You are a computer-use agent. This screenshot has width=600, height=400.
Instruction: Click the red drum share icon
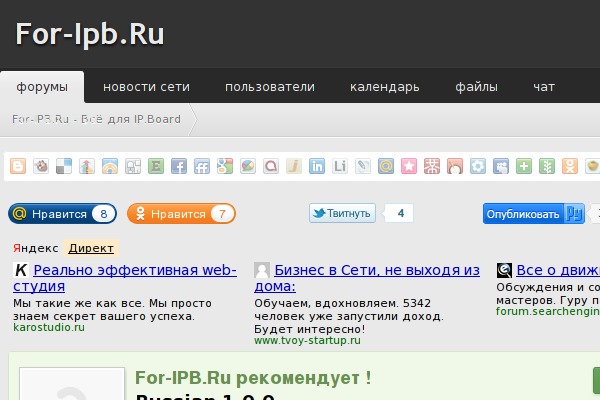455,167
